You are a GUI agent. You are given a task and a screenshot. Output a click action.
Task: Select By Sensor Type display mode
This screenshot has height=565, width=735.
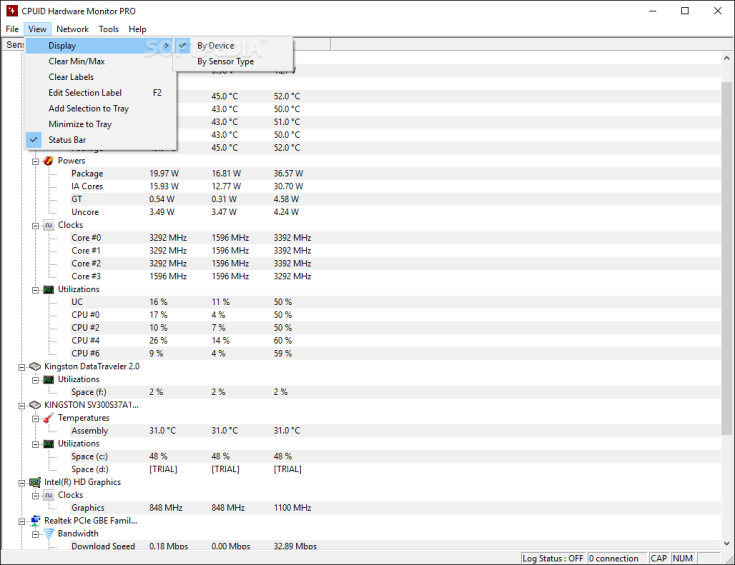[x=225, y=62]
